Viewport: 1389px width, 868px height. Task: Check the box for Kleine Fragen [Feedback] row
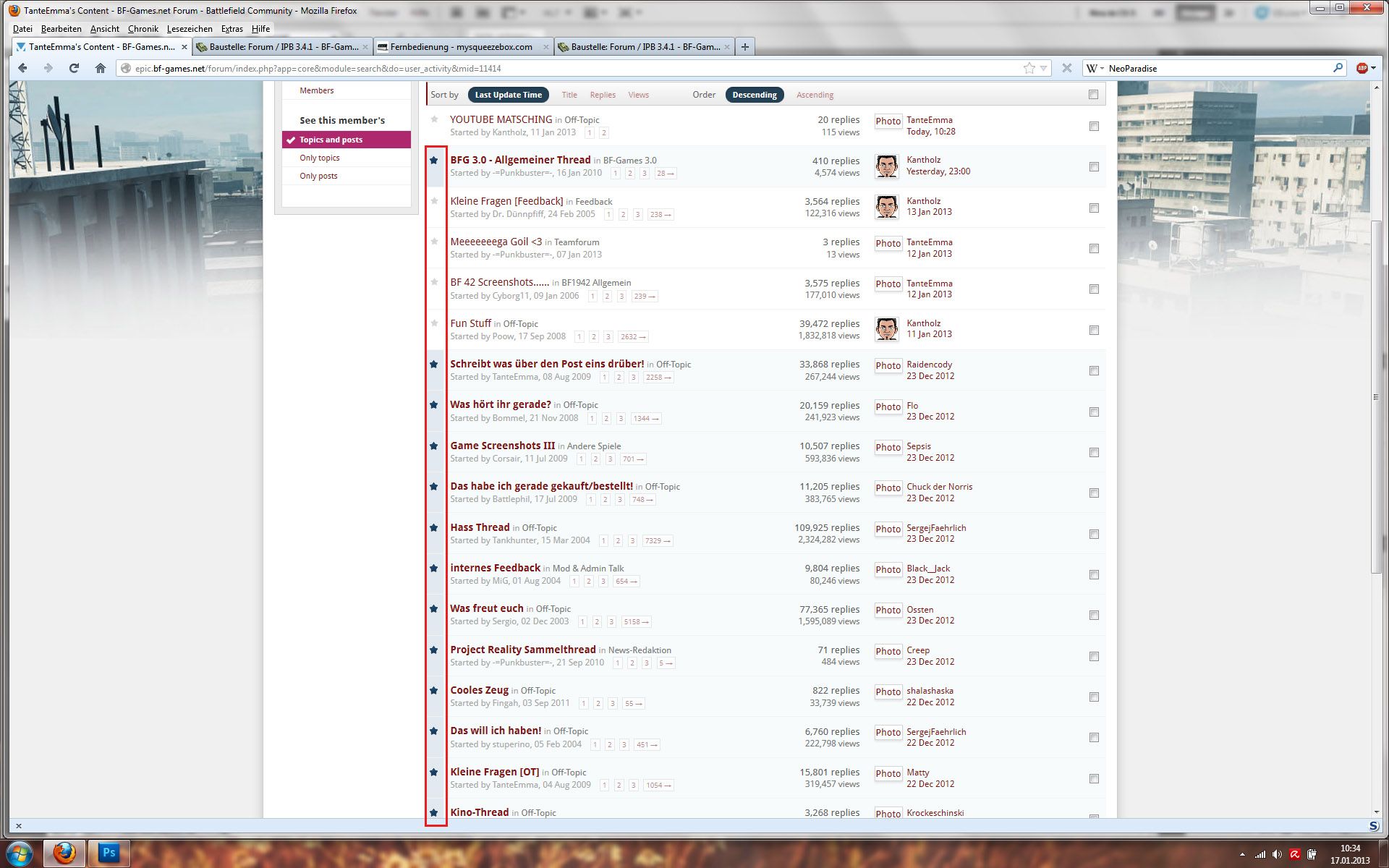coord(1094,208)
